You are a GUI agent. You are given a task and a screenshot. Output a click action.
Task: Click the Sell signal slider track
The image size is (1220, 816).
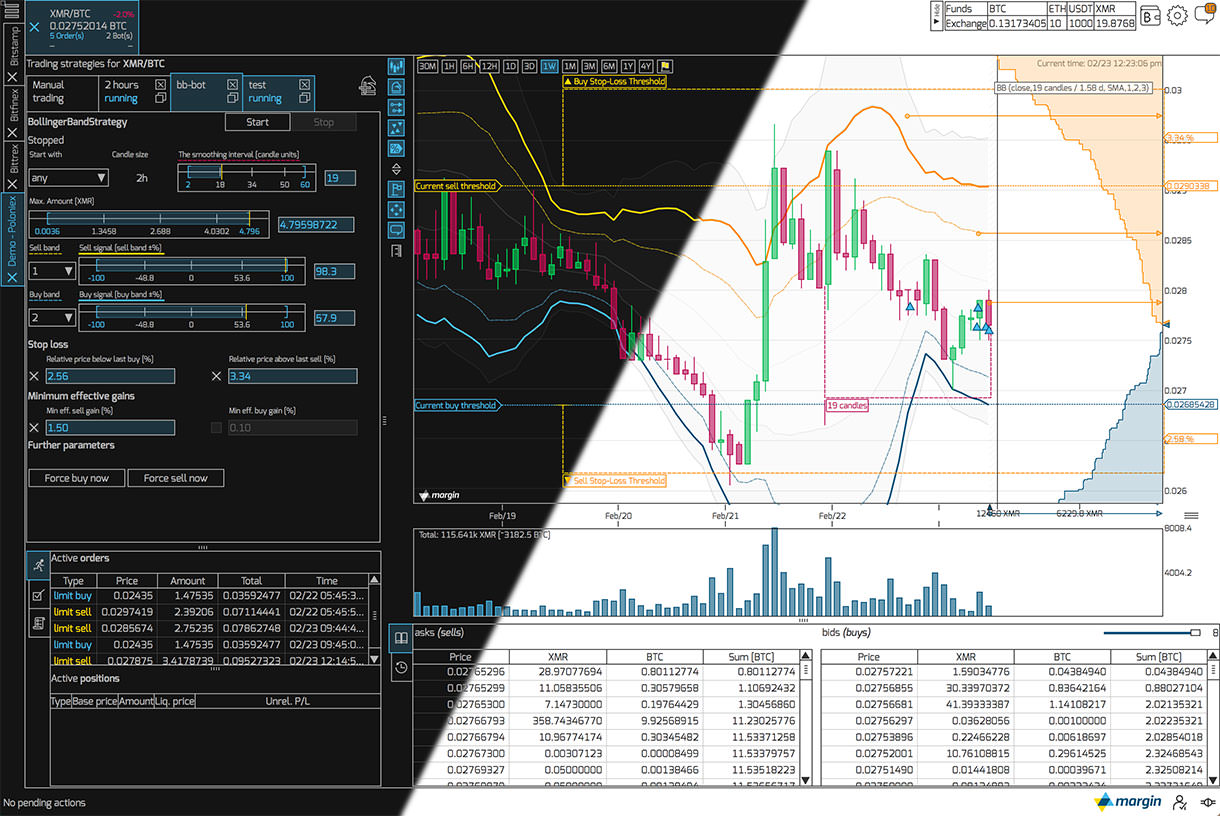(192, 265)
